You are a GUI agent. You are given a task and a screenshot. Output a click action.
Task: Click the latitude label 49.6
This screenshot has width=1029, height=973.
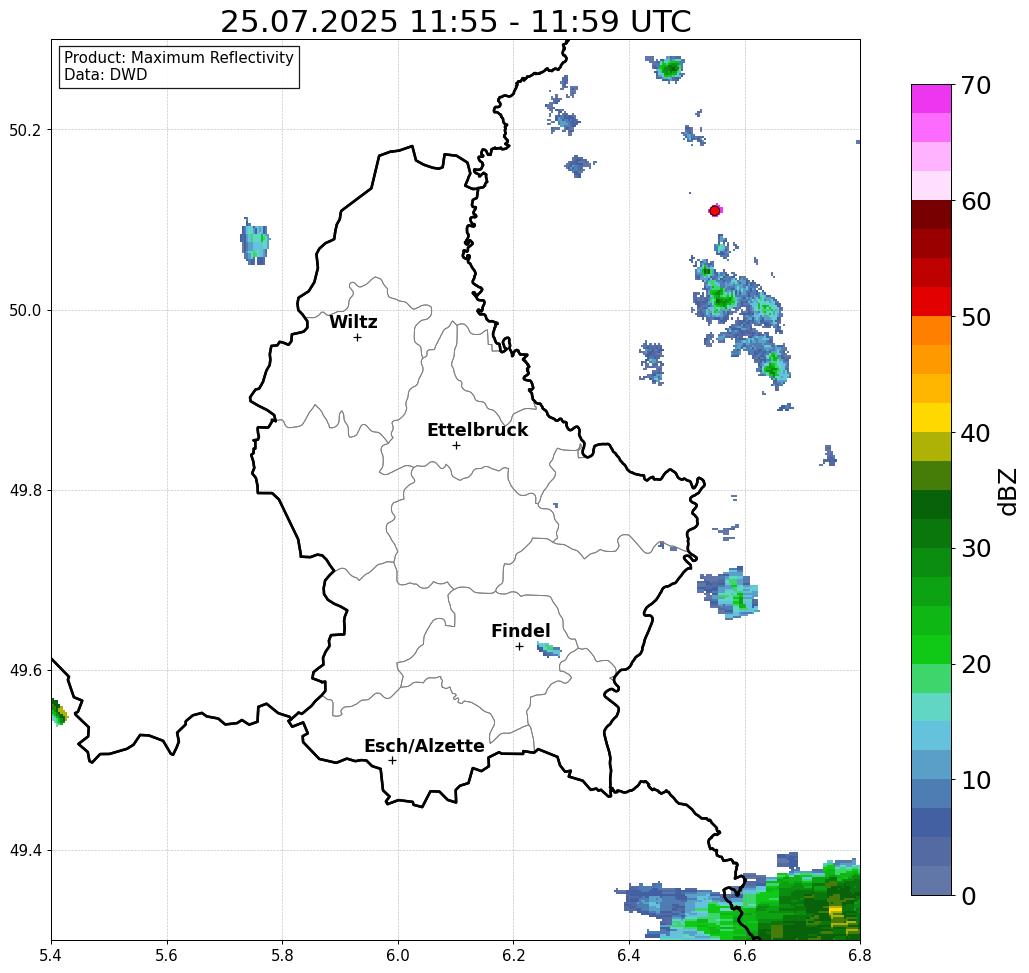click(25, 671)
